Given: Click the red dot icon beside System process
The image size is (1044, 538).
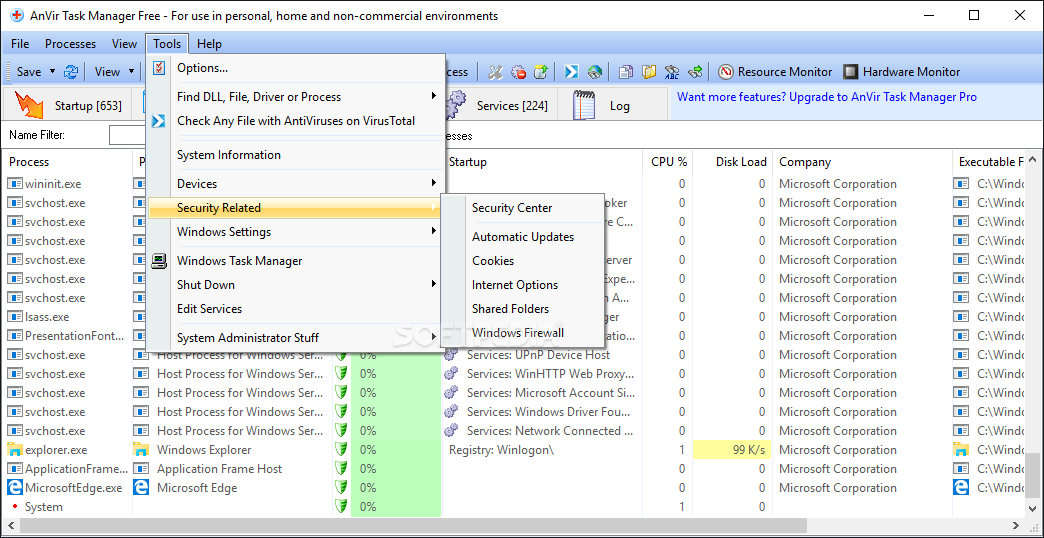Looking at the screenshot, I should coord(14,507).
